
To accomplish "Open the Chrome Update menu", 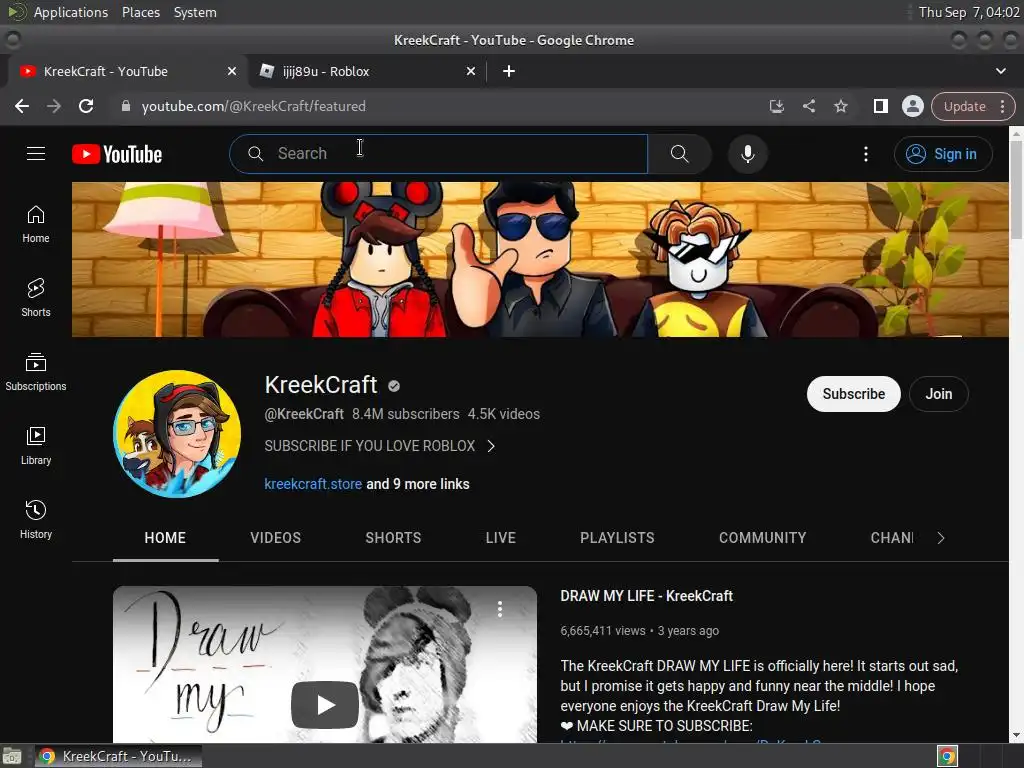I will point(973,106).
